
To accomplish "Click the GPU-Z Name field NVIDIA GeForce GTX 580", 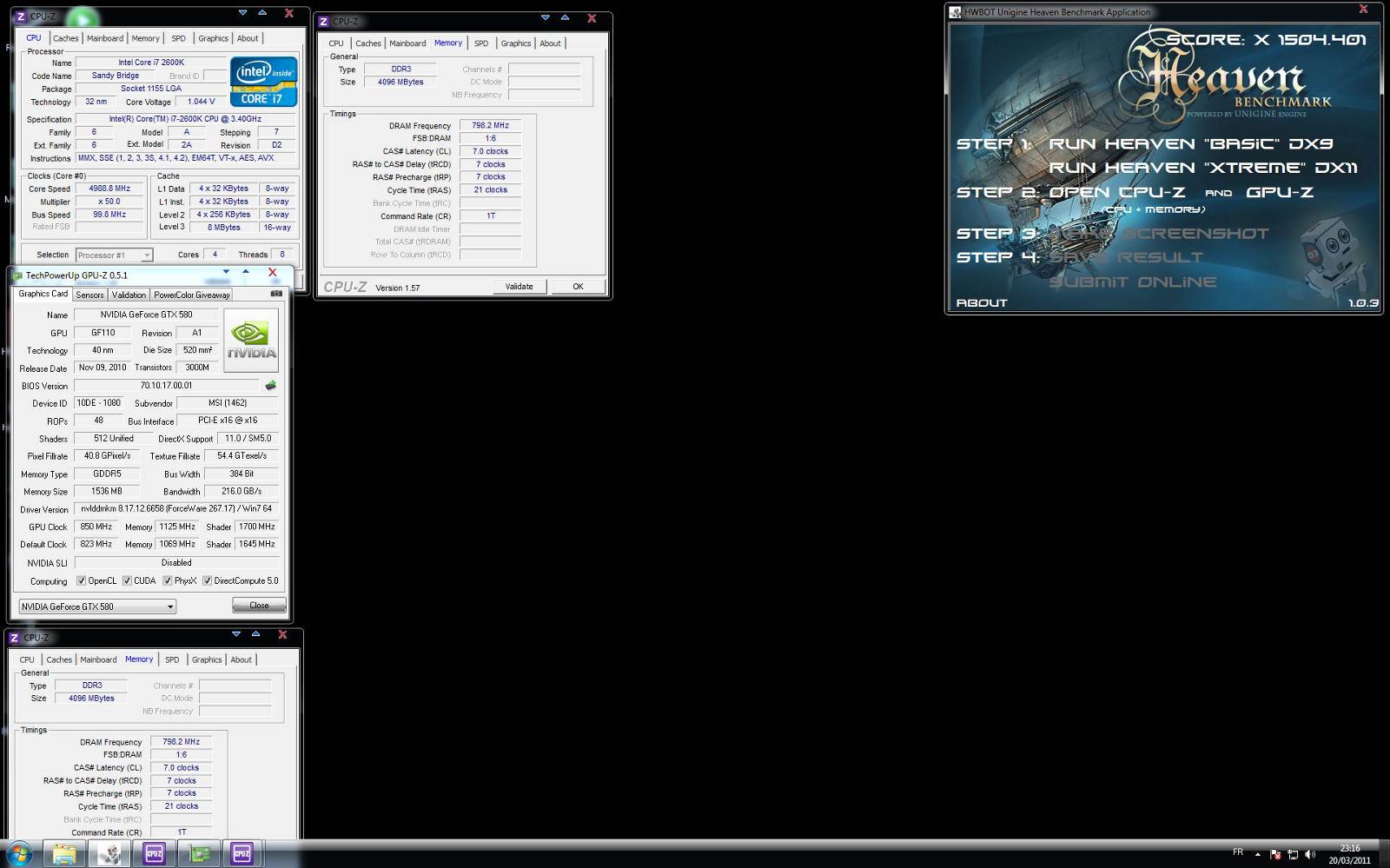I will (146, 315).
